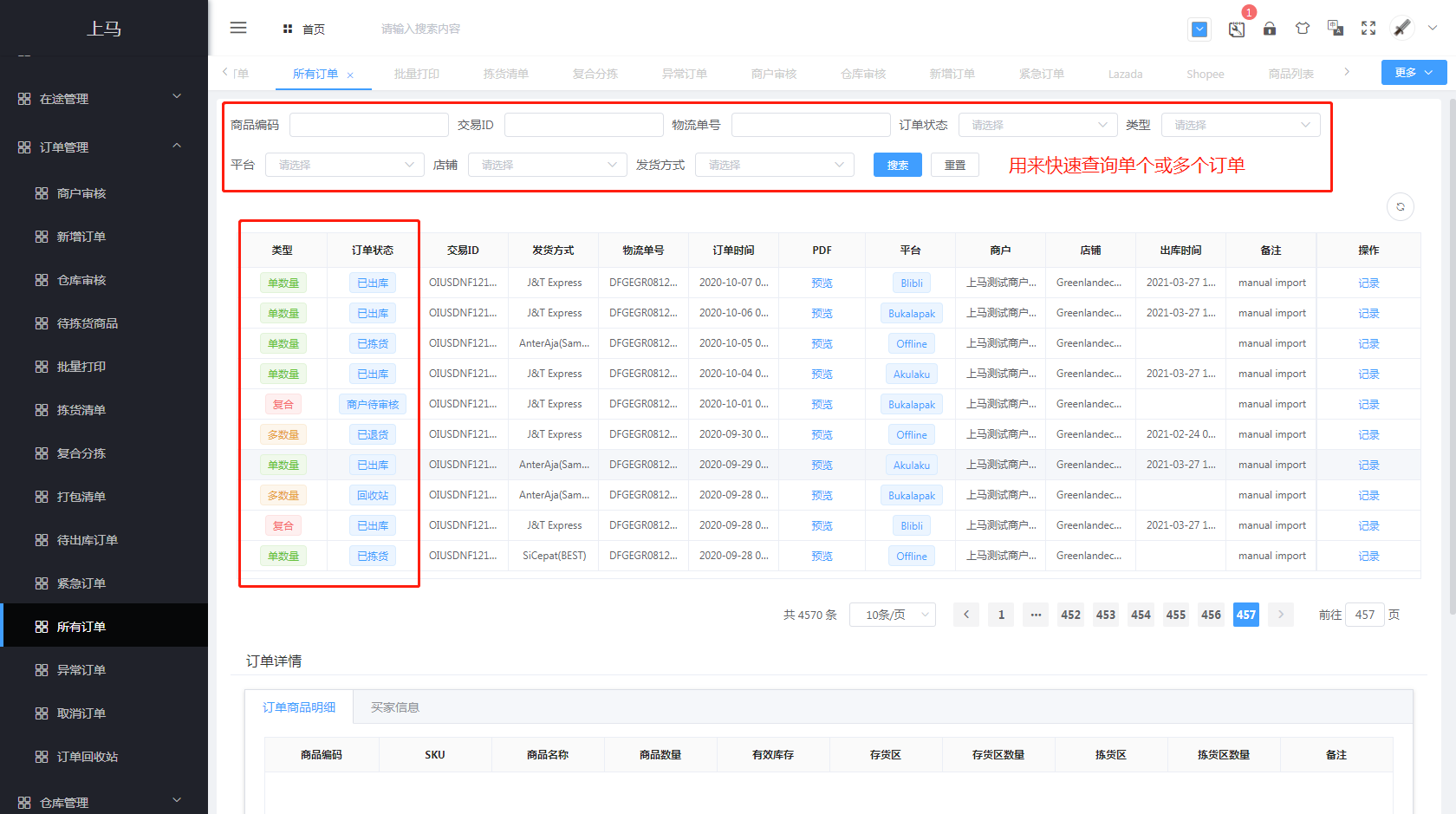This screenshot has height=814, width=1456.
Task: Open the 店铺 dropdown
Action: (548, 165)
